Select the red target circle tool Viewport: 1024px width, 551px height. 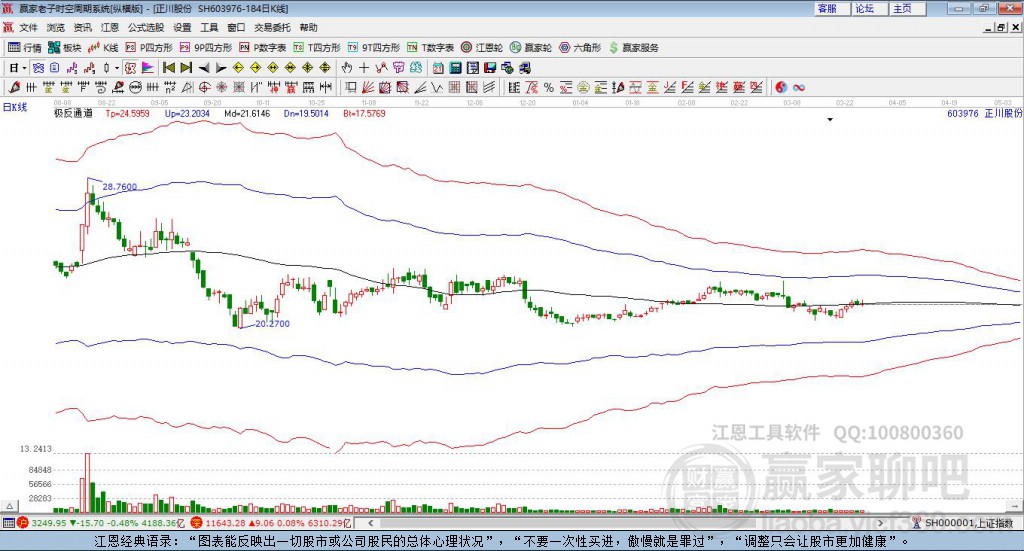tap(204, 87)
